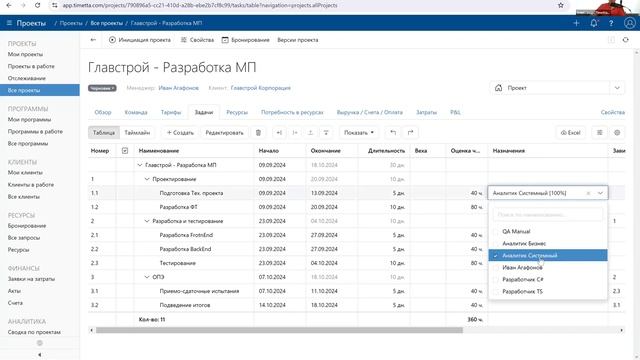Click the refresh icon at project header right
Viewport: 640px width, 360px height.
point(625,40)
